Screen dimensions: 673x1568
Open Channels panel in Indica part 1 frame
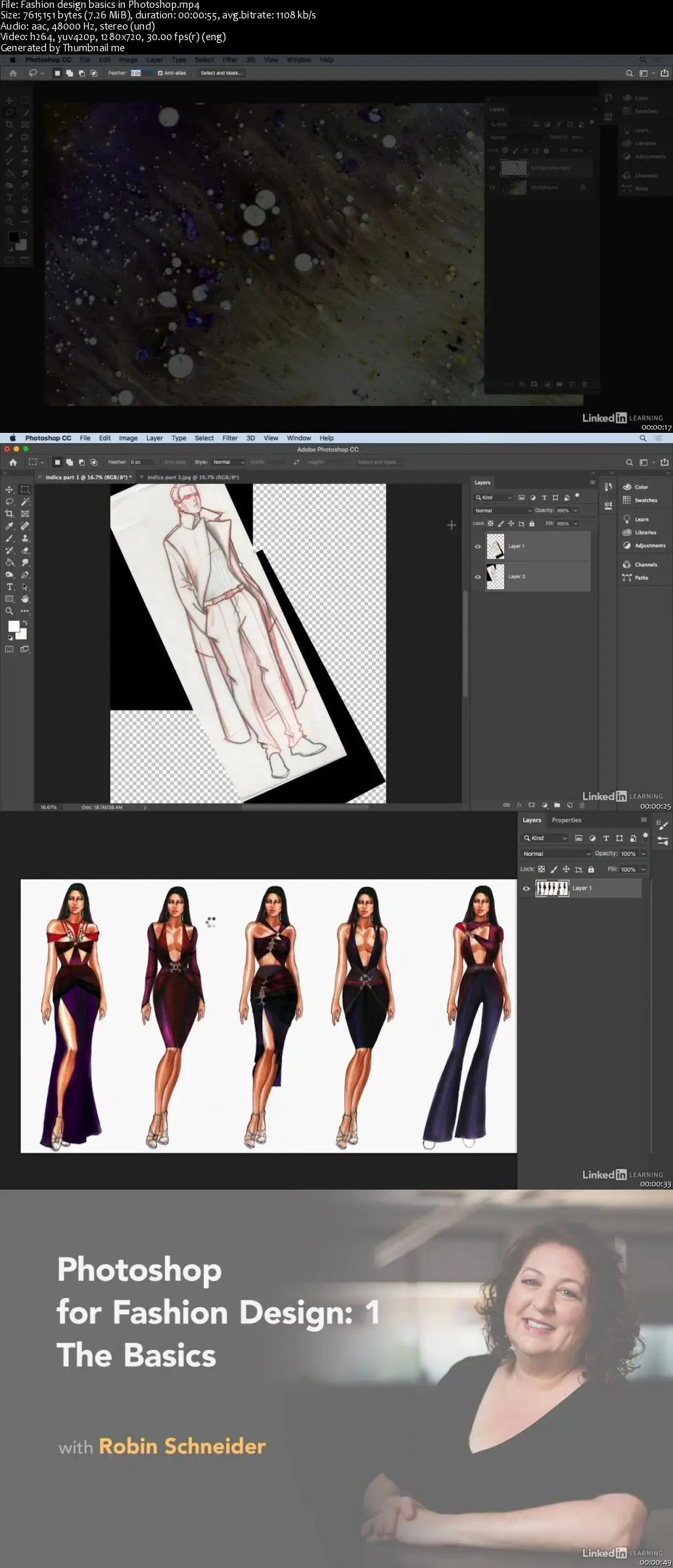pos(640,564)
